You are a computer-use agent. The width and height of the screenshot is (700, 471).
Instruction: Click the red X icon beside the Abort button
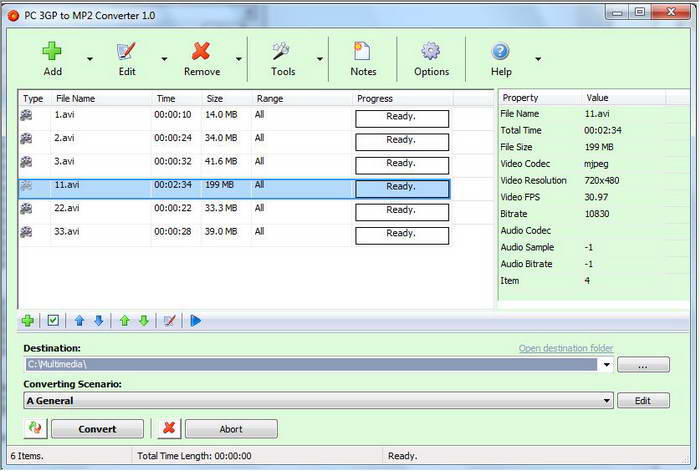pos(169,429)
